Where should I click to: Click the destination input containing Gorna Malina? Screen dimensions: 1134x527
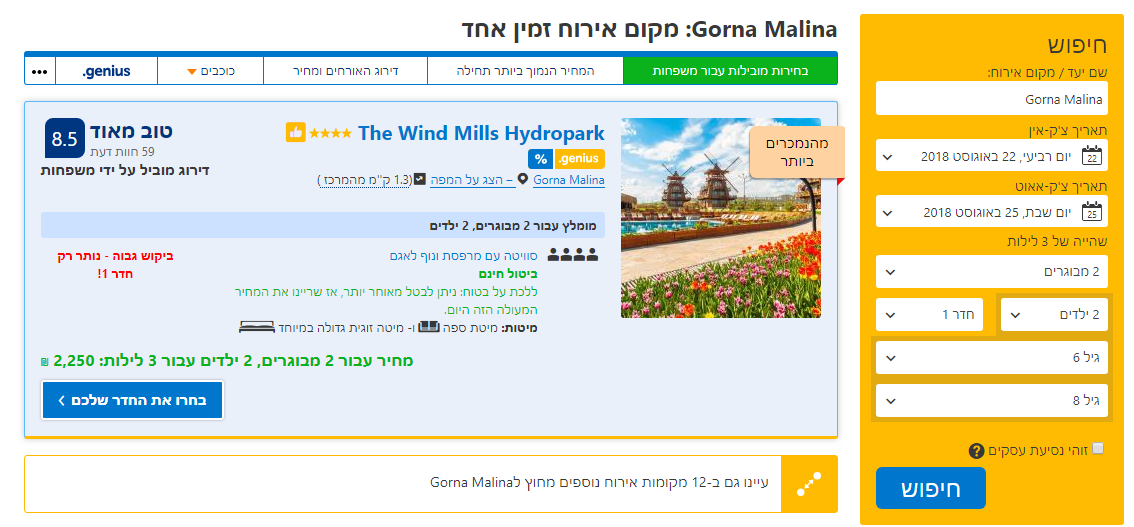[992, 98]
